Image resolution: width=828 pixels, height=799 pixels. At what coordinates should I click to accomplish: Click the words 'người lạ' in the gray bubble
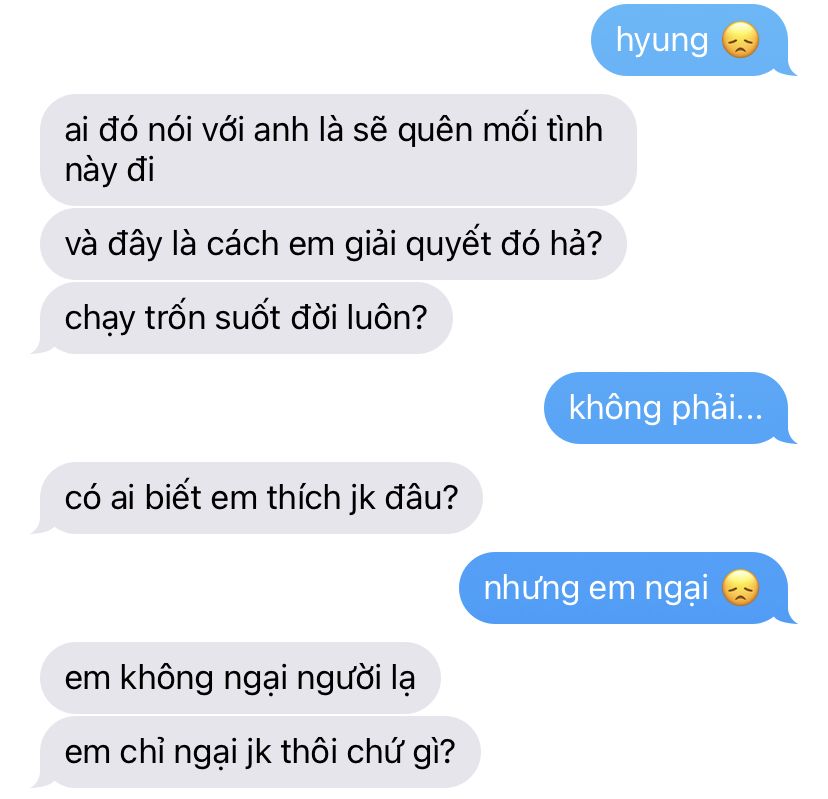coord(356,679)
